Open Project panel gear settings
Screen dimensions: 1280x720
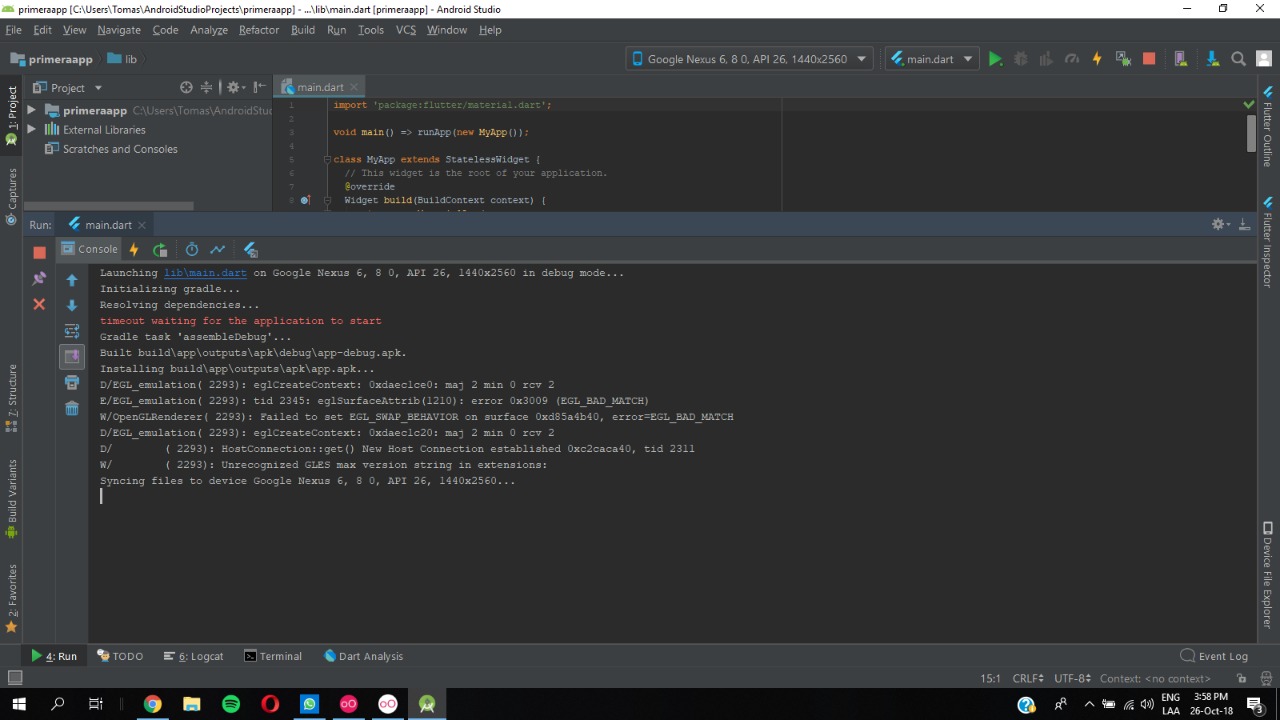pos(235,88)
